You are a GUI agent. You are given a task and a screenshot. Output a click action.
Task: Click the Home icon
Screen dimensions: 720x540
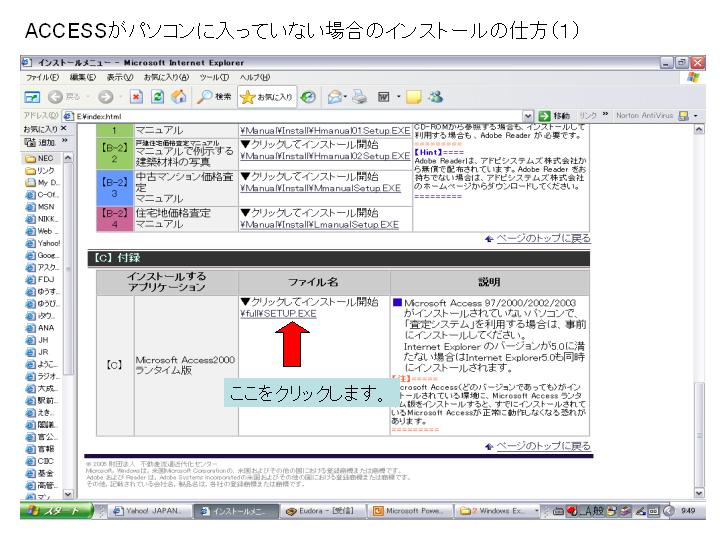179,97
